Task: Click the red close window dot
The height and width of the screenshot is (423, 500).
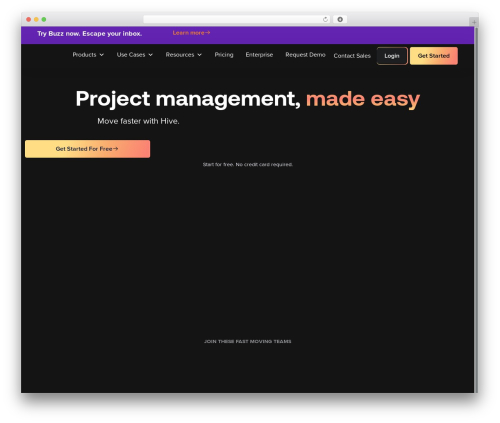Action: [x=29, y=19]
